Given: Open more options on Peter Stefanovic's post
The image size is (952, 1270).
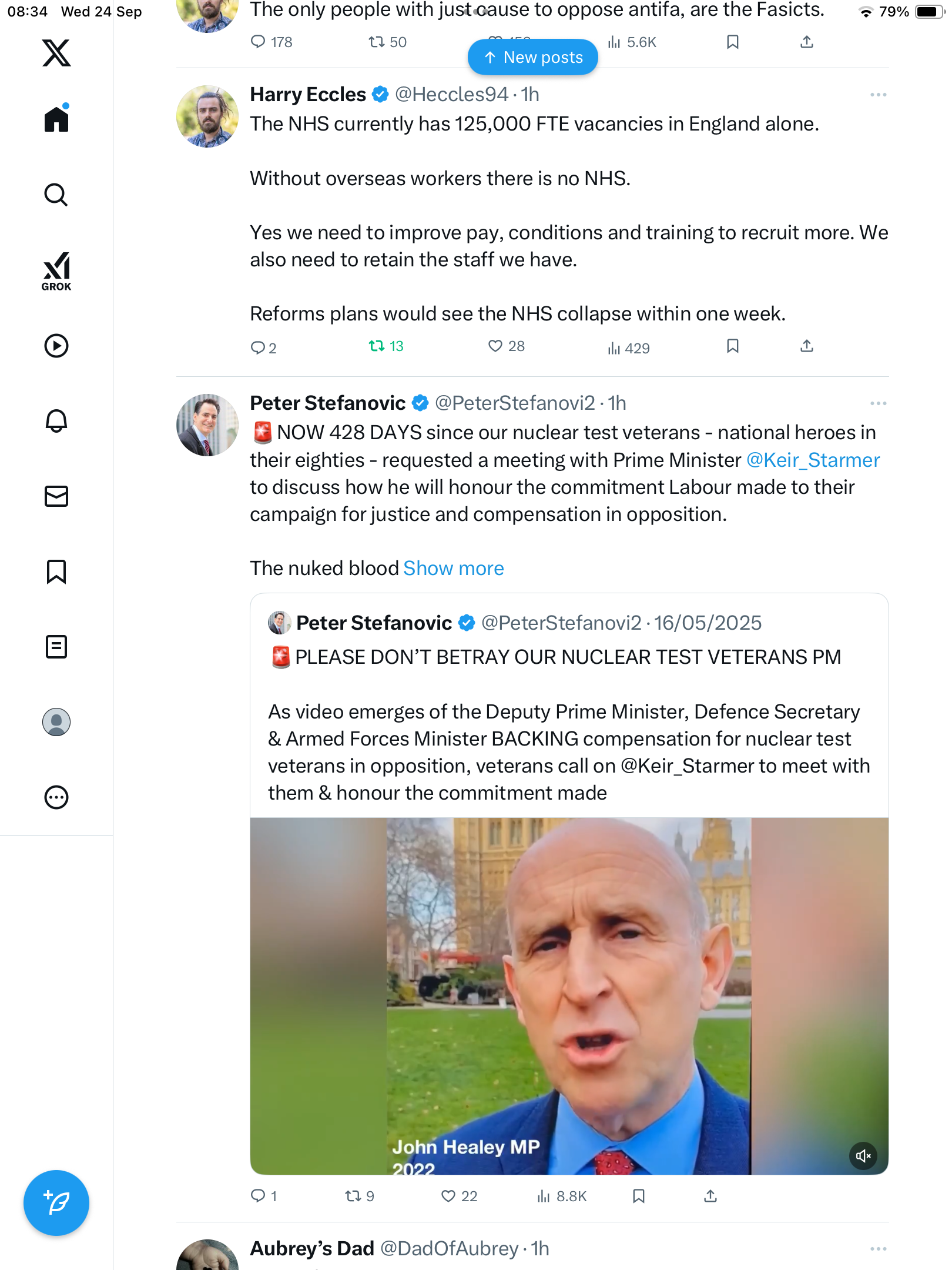Looking at the screenshot, I should coord(878,403).
